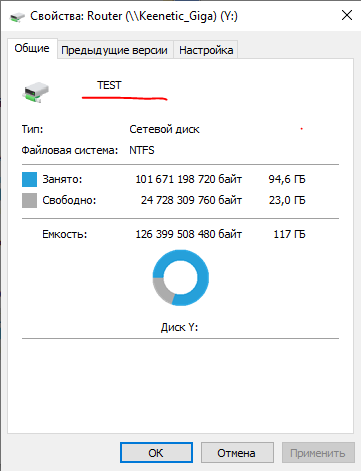Image resolution: width=361 pixels, height=471 pixels.
Task: Open the Настройка tab
Action: [206, 50]
